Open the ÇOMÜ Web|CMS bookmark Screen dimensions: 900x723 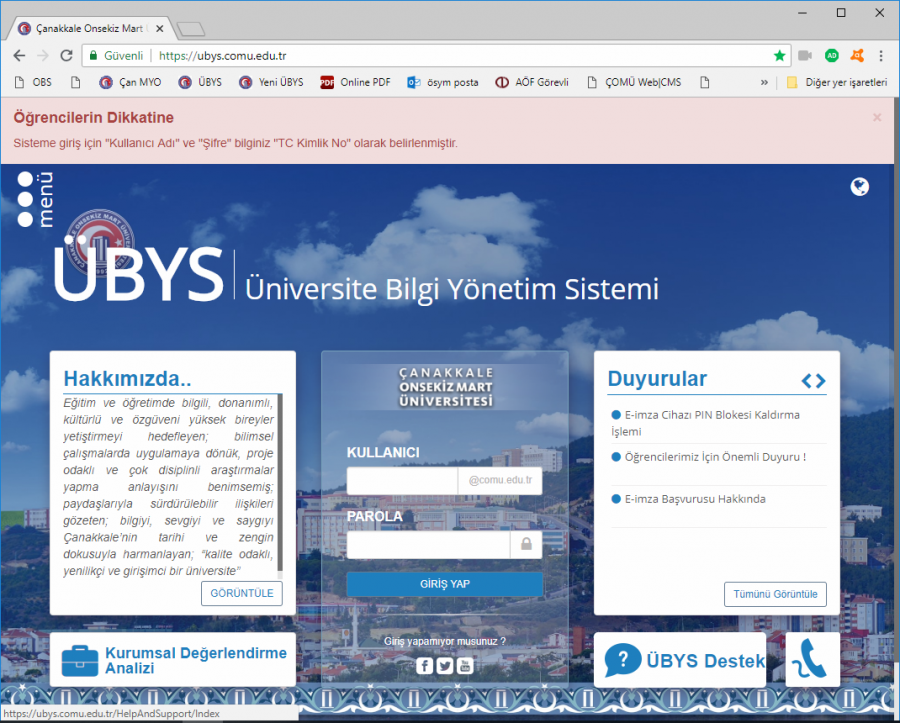pos(634,83)
